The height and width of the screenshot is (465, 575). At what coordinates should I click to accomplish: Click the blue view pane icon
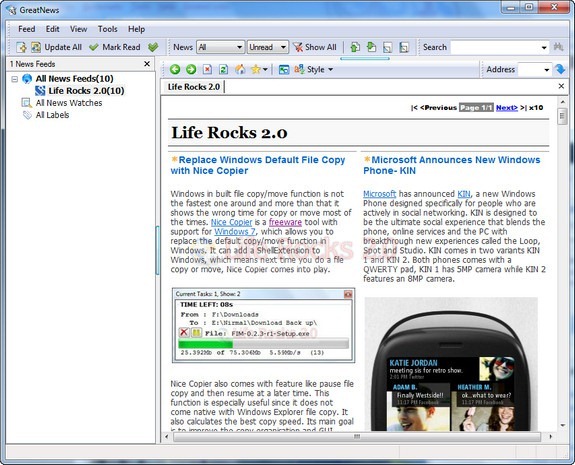284,69
